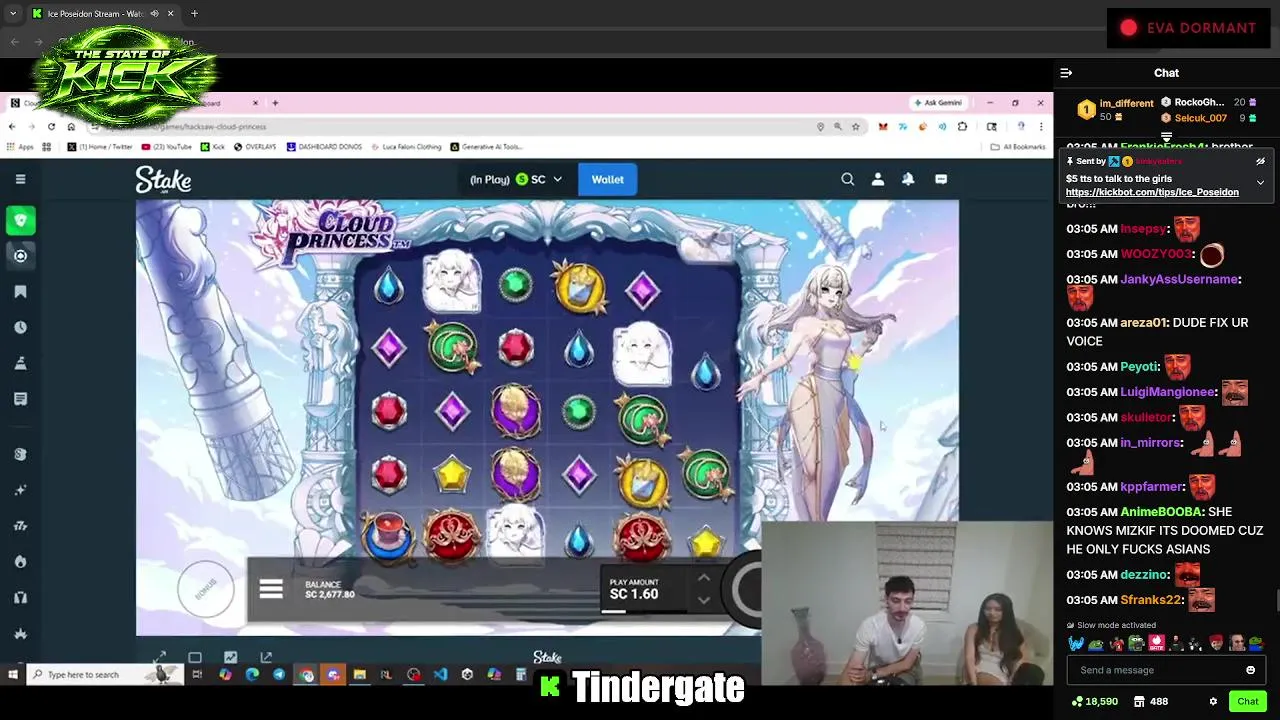
Task: Open the Kick bookmark
Action: pos(213,146)
